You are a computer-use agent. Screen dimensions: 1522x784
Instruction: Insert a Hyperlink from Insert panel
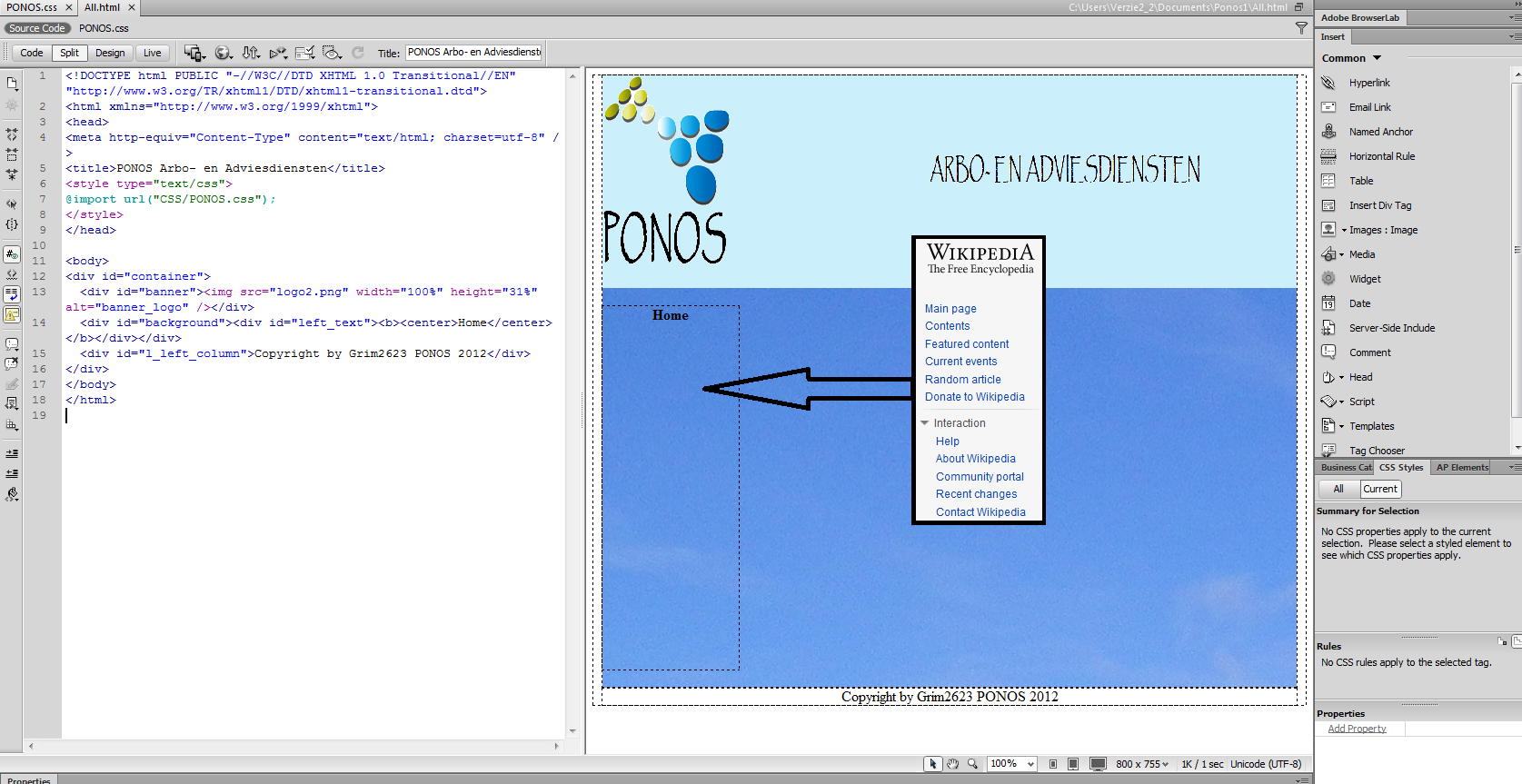[x=1369, y=83]
